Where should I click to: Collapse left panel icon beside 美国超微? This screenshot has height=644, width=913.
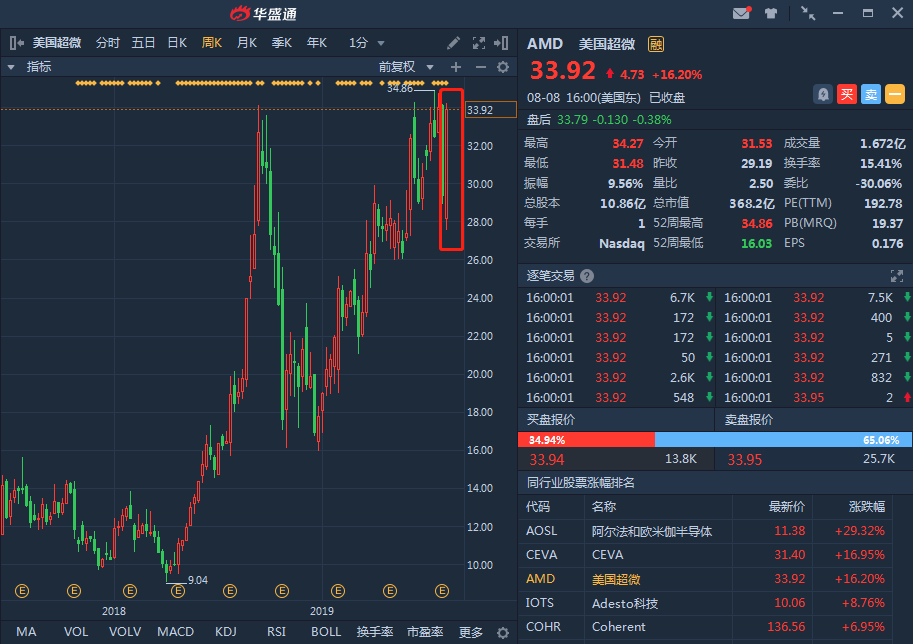(16, 43)
